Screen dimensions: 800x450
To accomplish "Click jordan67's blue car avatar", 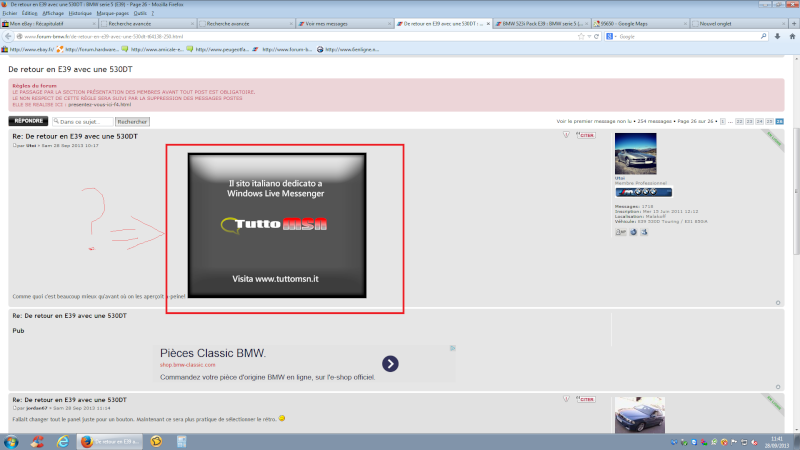I will pyautogui.click(x=640, y=415).
